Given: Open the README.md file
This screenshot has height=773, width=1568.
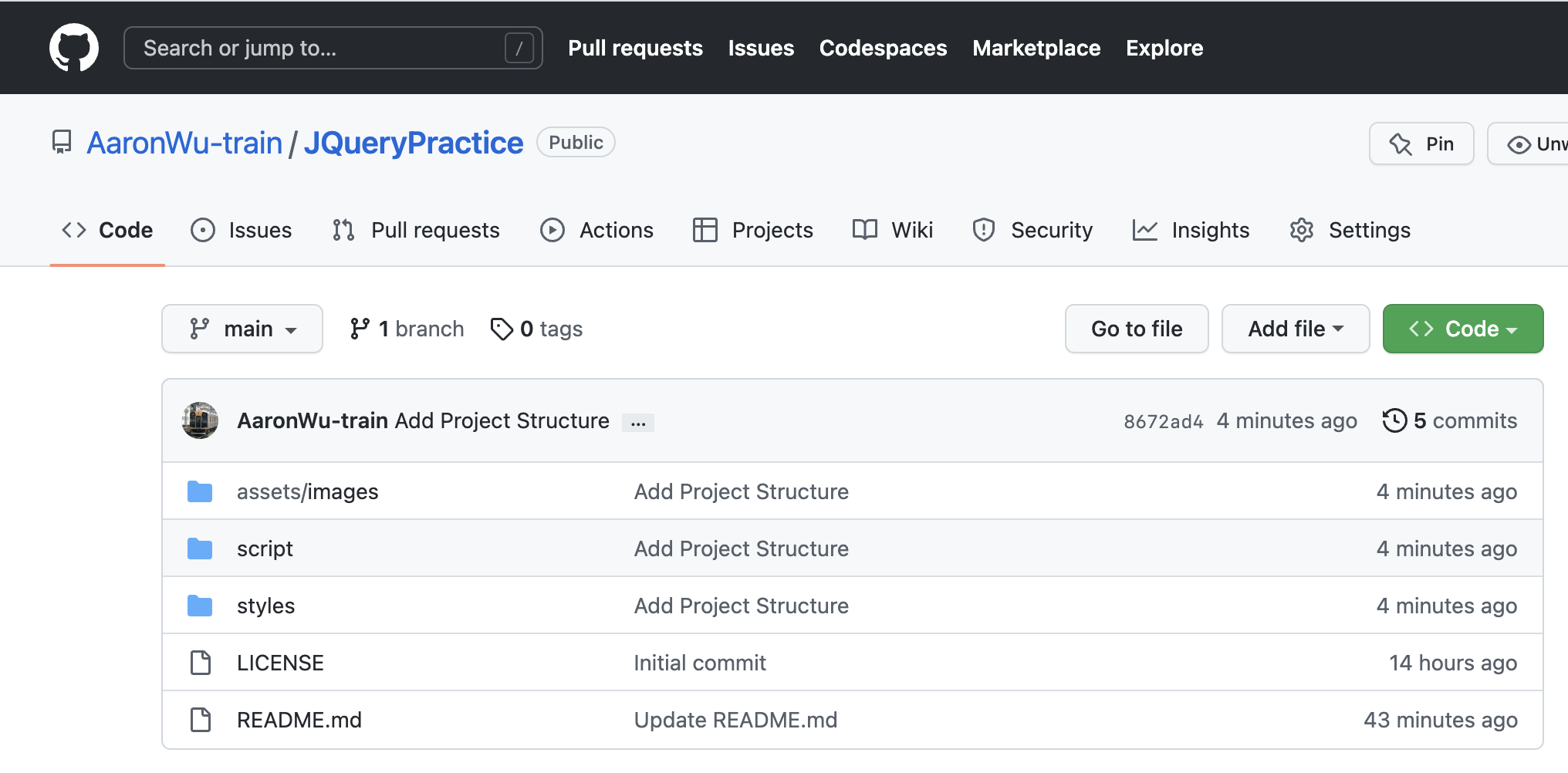Looking at the screenshot, I should pos(299,720).
